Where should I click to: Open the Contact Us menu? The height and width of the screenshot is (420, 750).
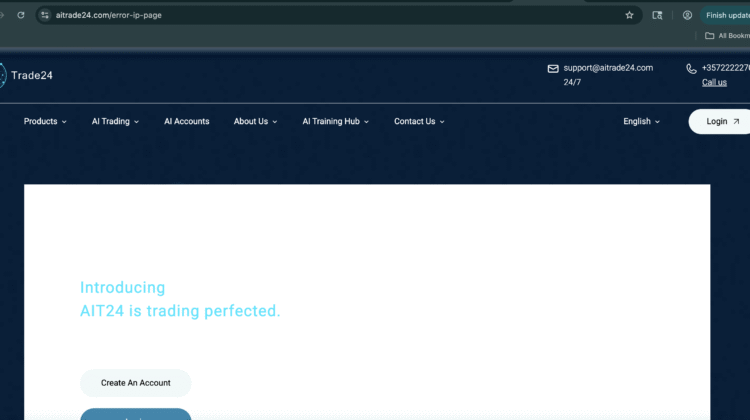419,121
